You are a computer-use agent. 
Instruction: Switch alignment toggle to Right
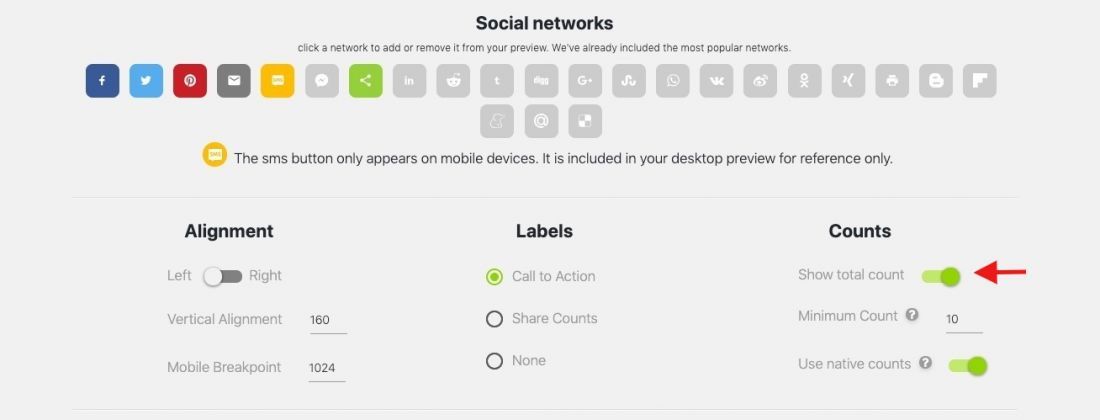point(222,276)
